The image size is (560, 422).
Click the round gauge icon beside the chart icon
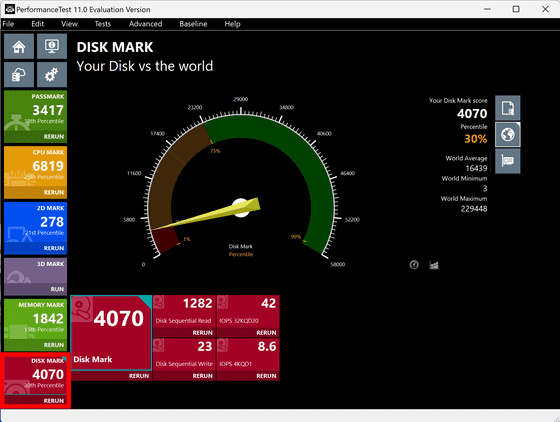pyautogui.click(x=414, y=265)
